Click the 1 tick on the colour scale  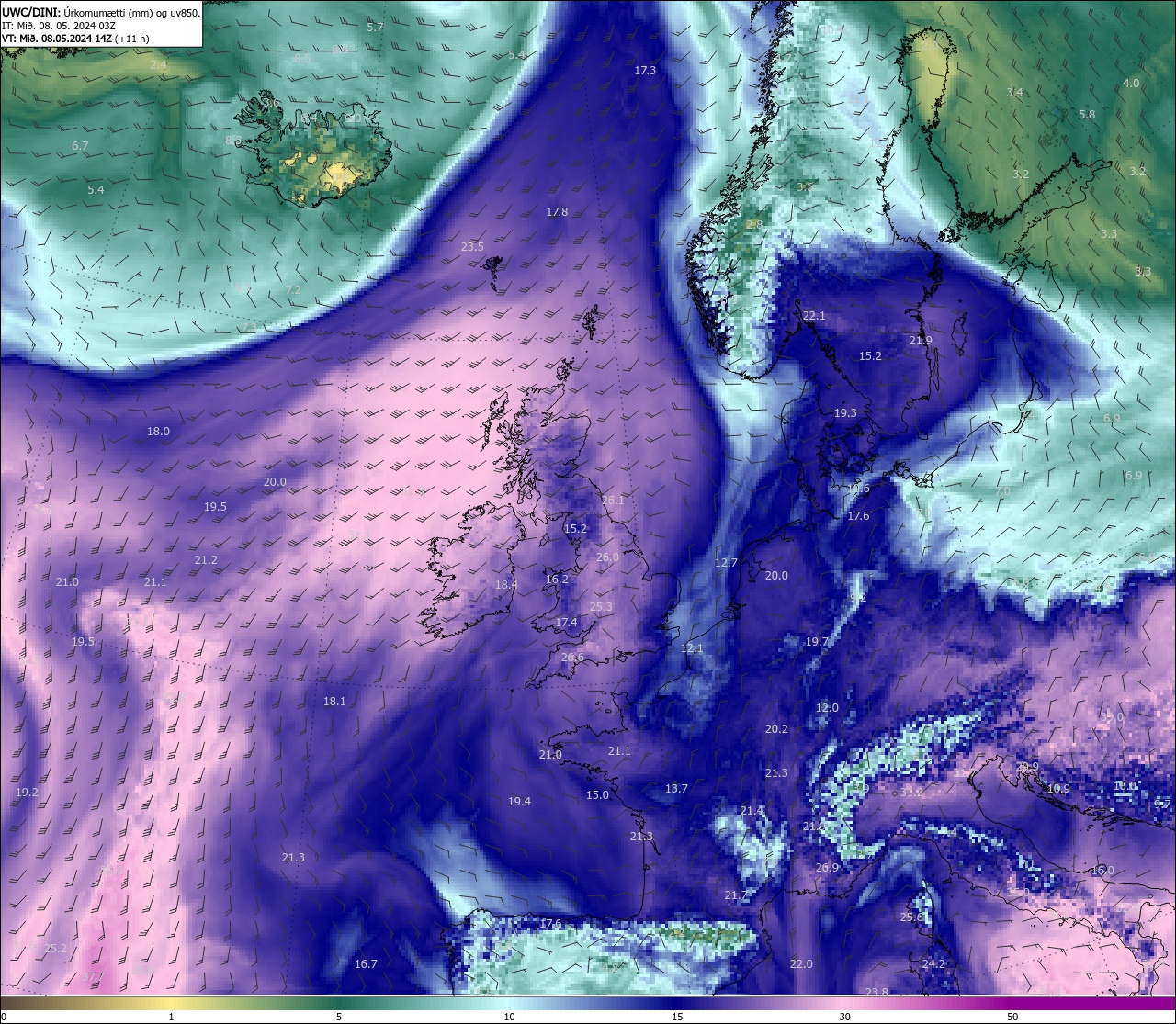(172, 1017)
